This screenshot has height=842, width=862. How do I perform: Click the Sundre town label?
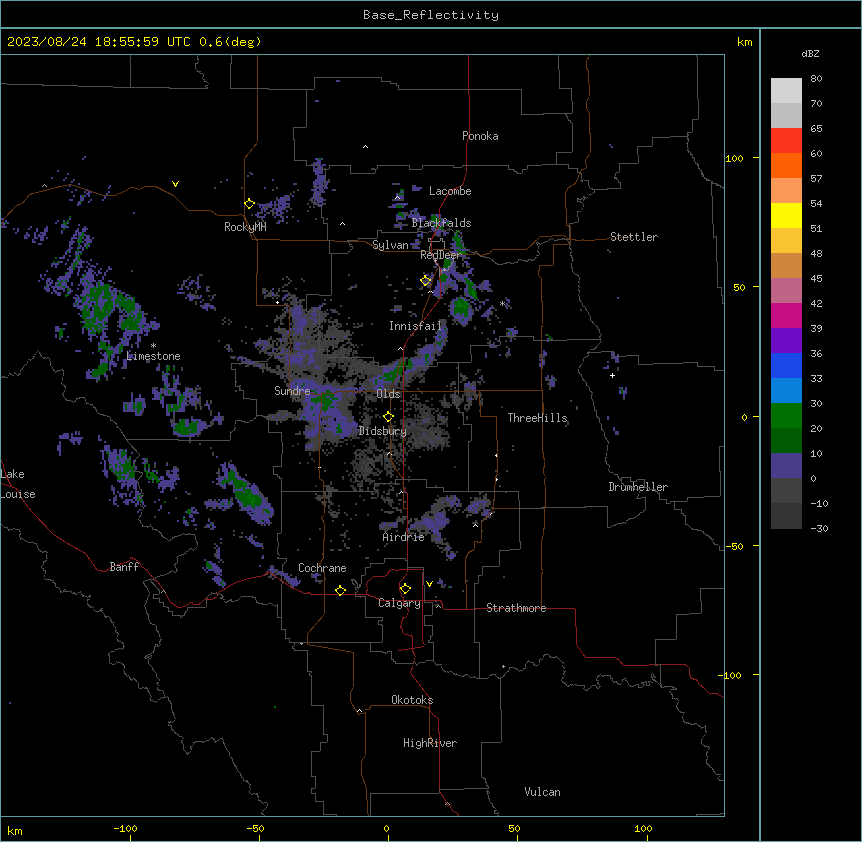[x=292, y=391]
